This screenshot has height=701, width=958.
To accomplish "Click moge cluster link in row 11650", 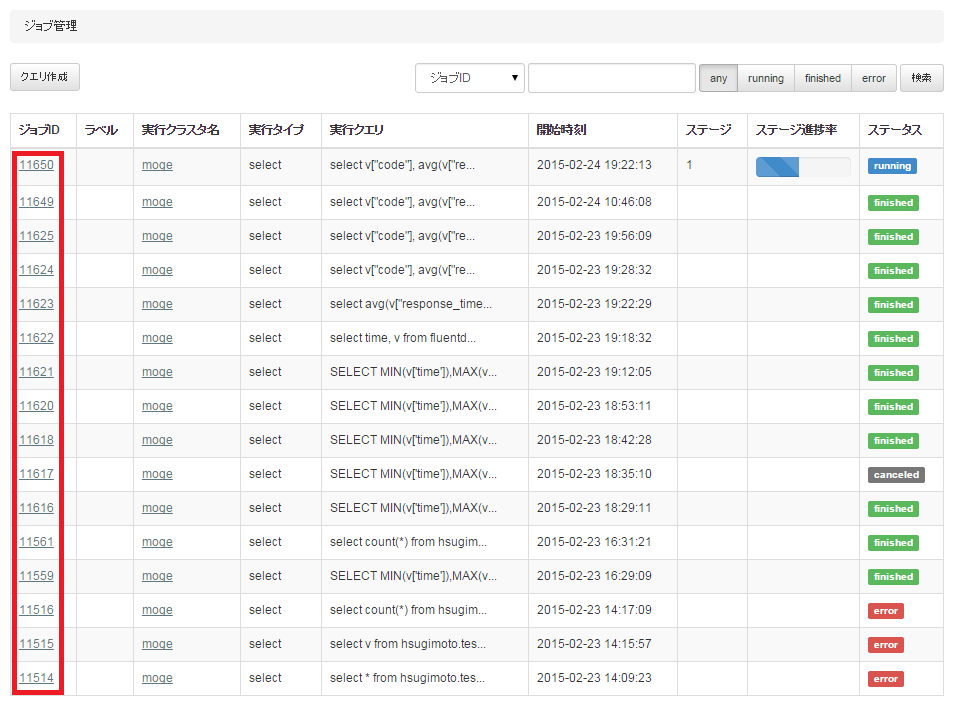I will 157,165.
